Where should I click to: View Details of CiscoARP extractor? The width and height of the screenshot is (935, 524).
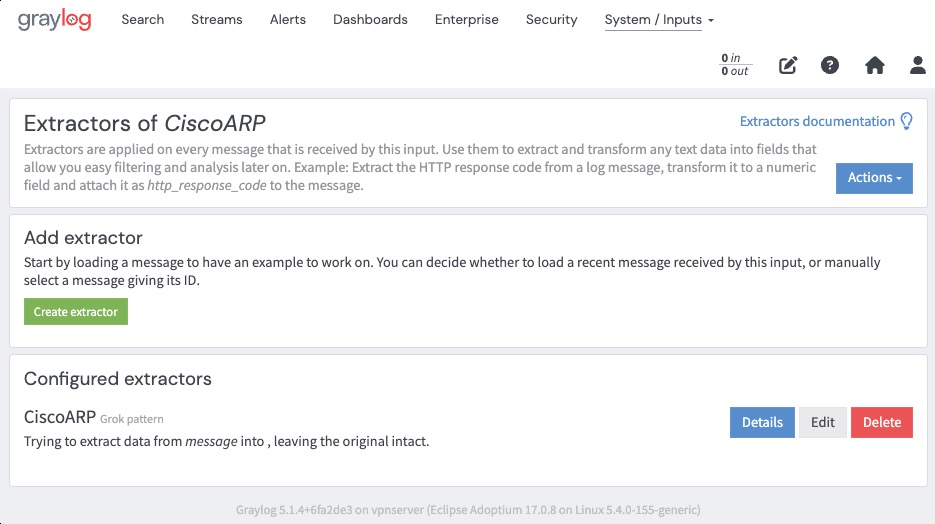(x=762, y=422)
